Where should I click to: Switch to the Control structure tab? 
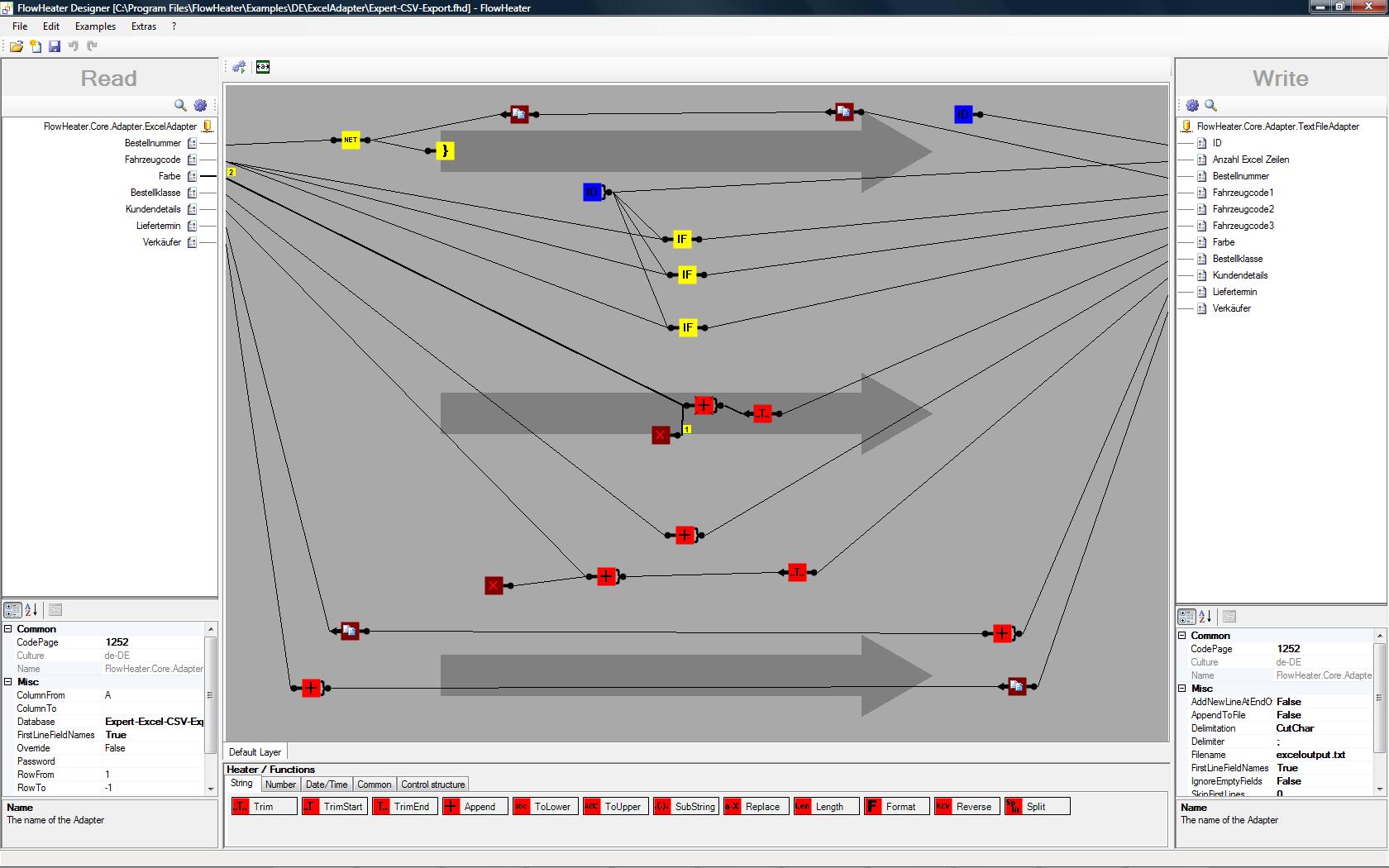[x=432, y=785]
